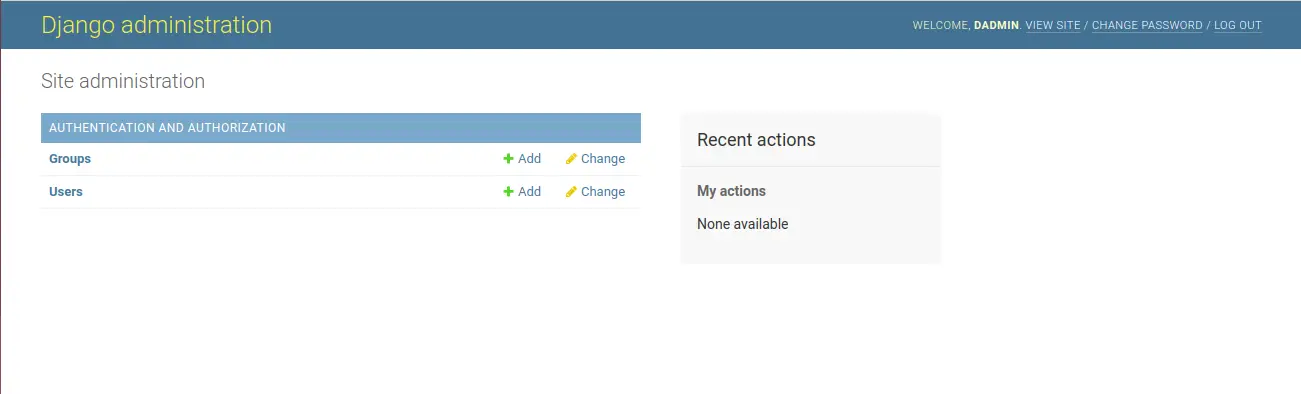This screenshot has width=1301, height=394.
Task: Open the Groups model link
Action: tap(70, 159)
